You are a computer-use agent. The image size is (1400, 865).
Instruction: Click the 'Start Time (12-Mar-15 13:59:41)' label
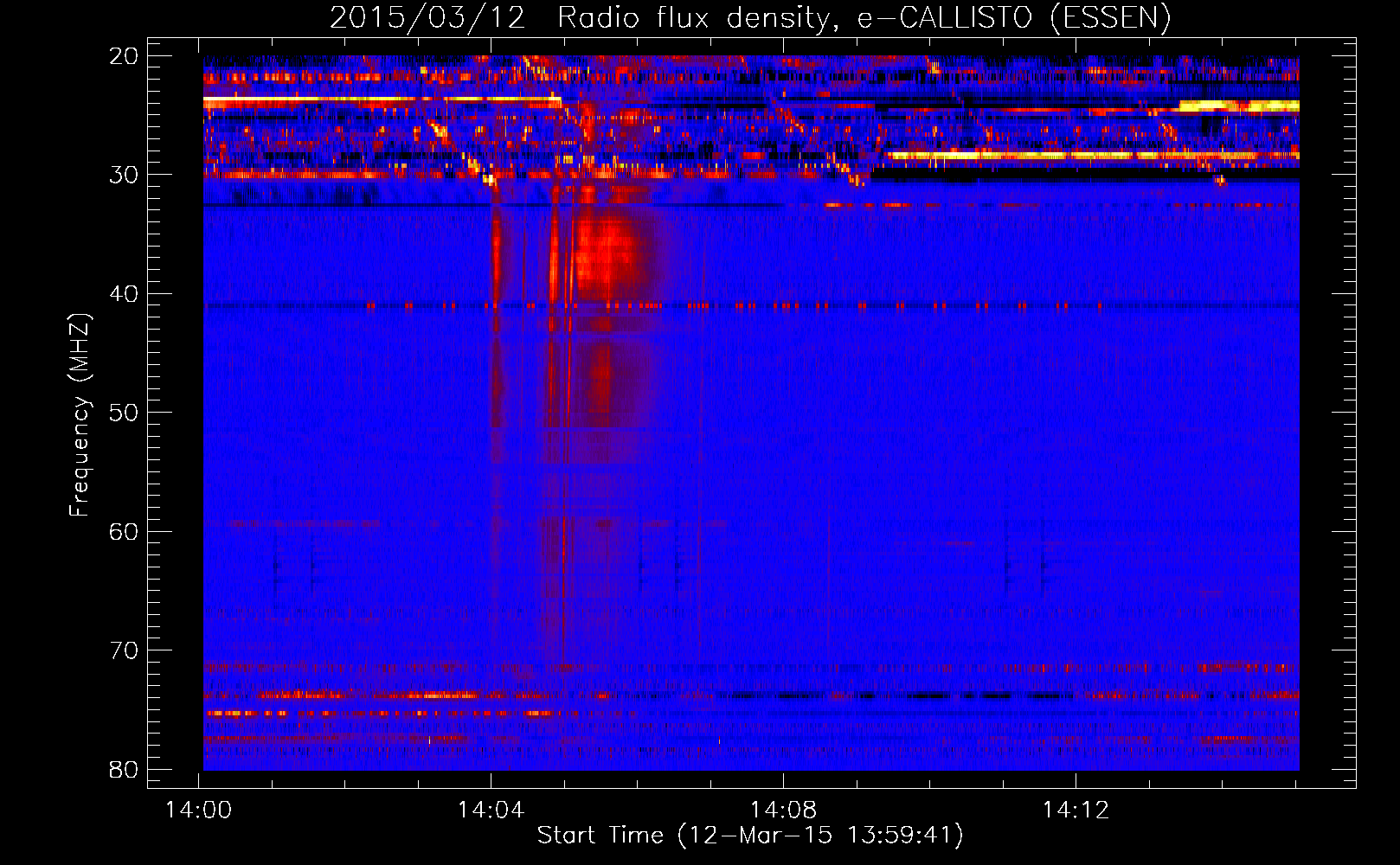(750, 836)
